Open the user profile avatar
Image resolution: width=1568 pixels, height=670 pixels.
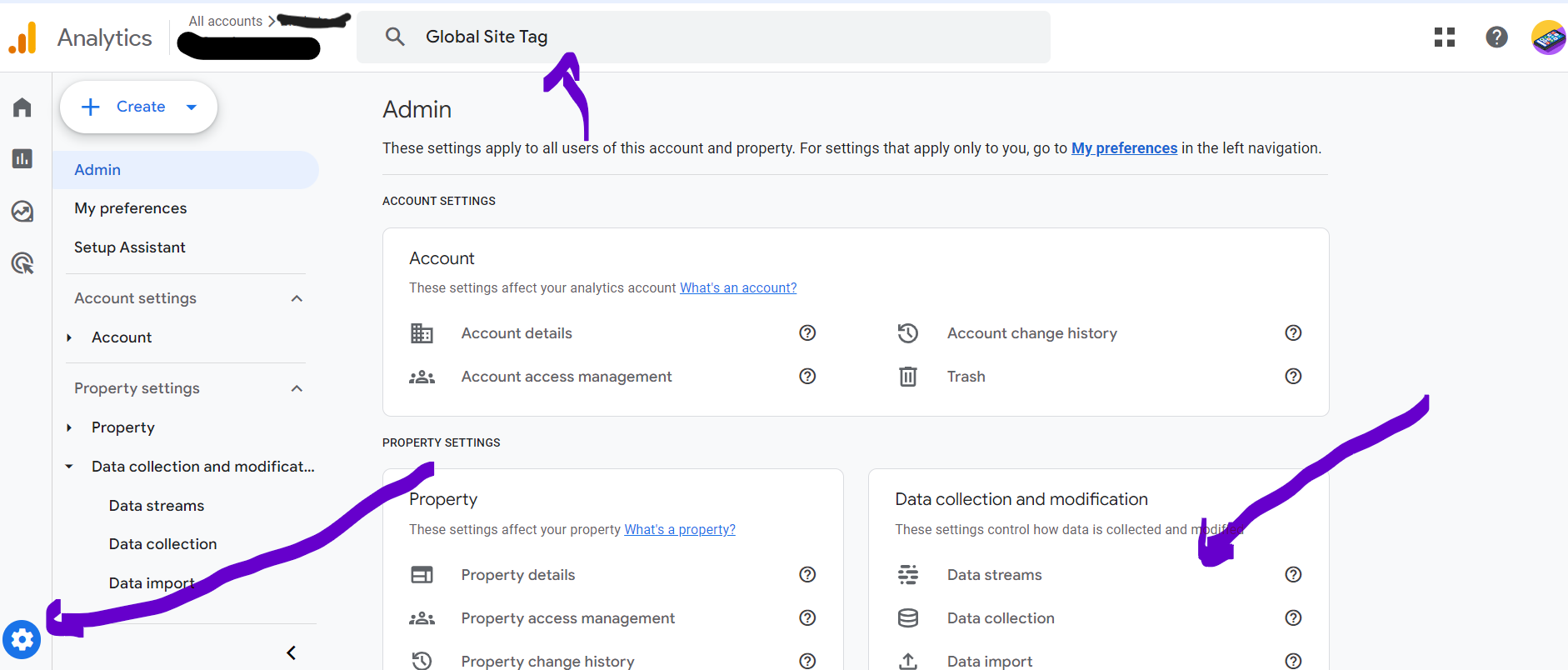tap(1547, 37)
